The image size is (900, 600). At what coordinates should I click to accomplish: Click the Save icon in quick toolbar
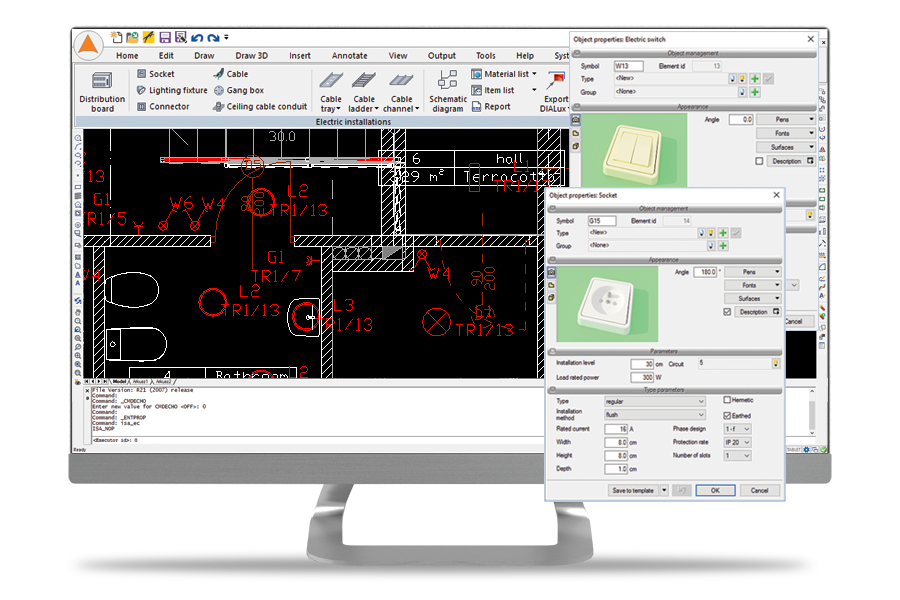[x=165, y=38]
